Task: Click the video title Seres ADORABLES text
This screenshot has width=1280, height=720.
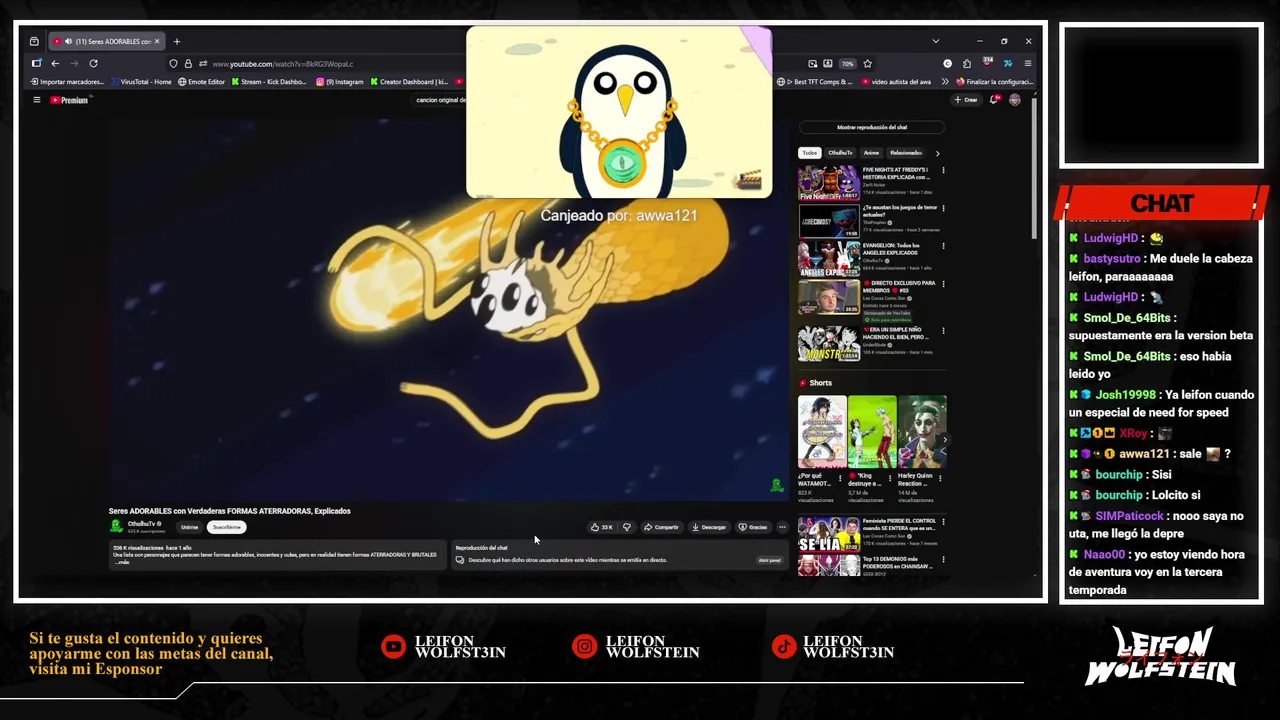Action: [230, 511]
